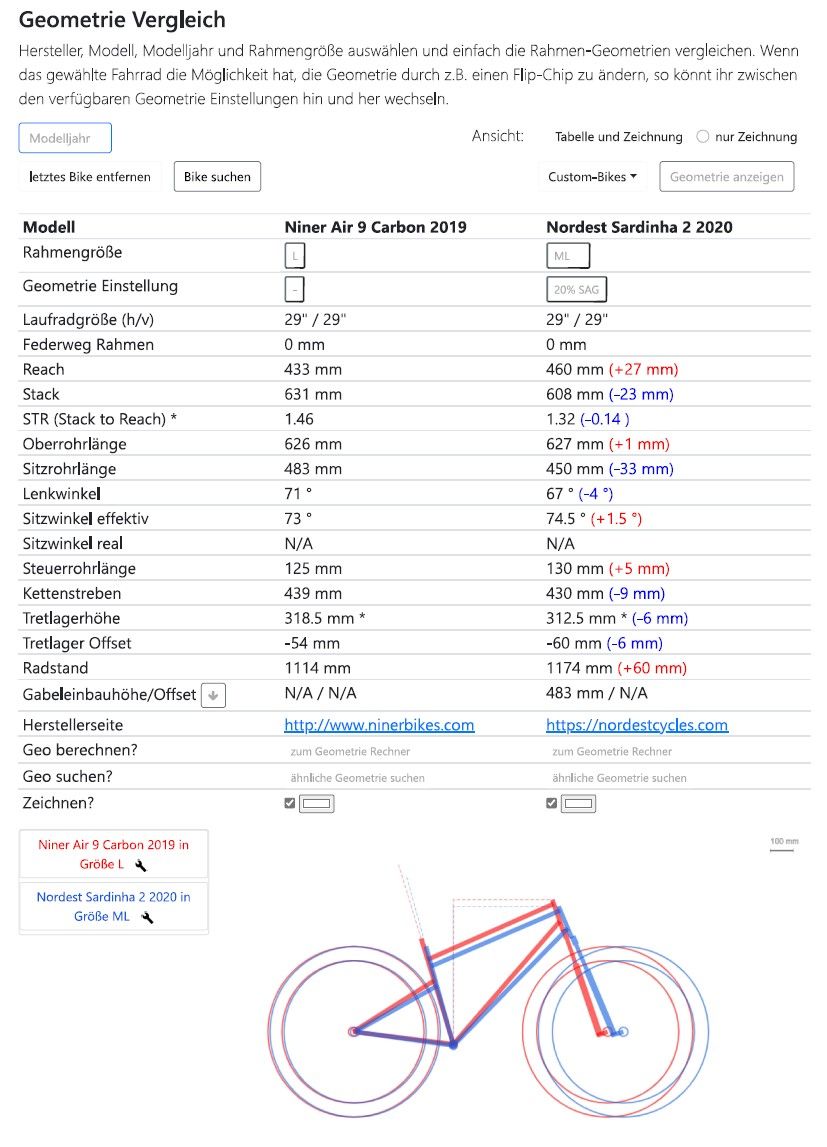
Task: Open the Nordest frame size 'ML' selector
Action: click(568, 256)
